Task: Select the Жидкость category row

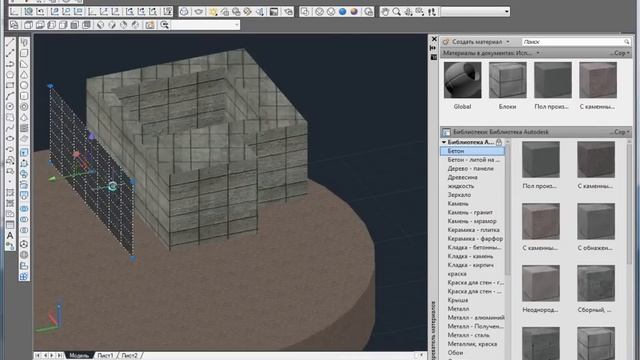Action: pyautogui.click(x=460, y=186)
